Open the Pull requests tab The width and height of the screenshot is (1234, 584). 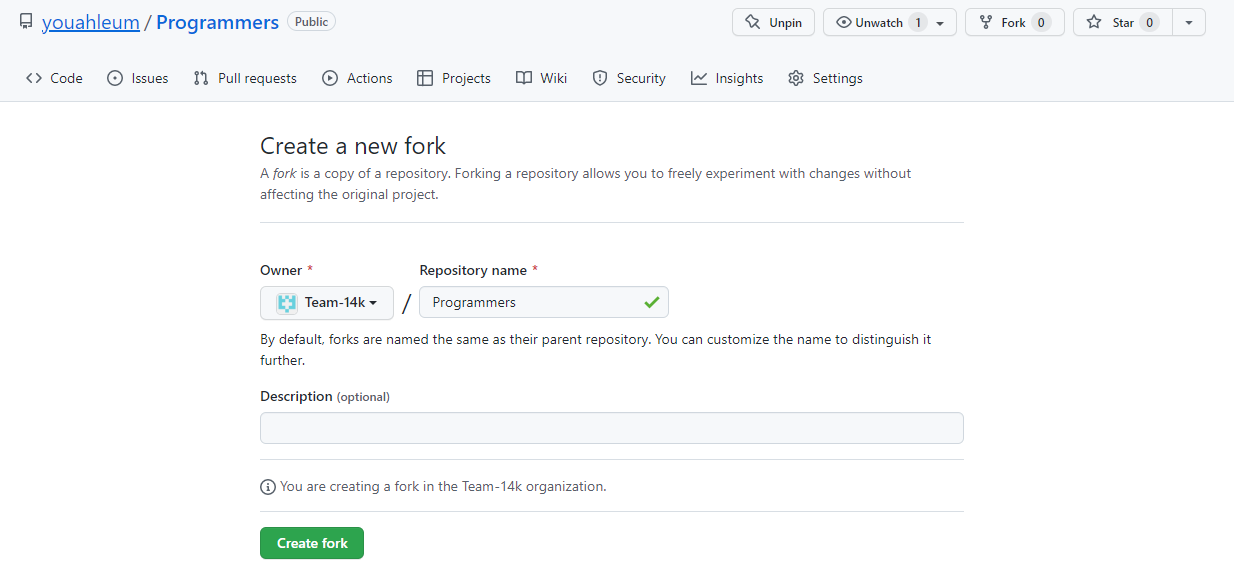(245, 78)
